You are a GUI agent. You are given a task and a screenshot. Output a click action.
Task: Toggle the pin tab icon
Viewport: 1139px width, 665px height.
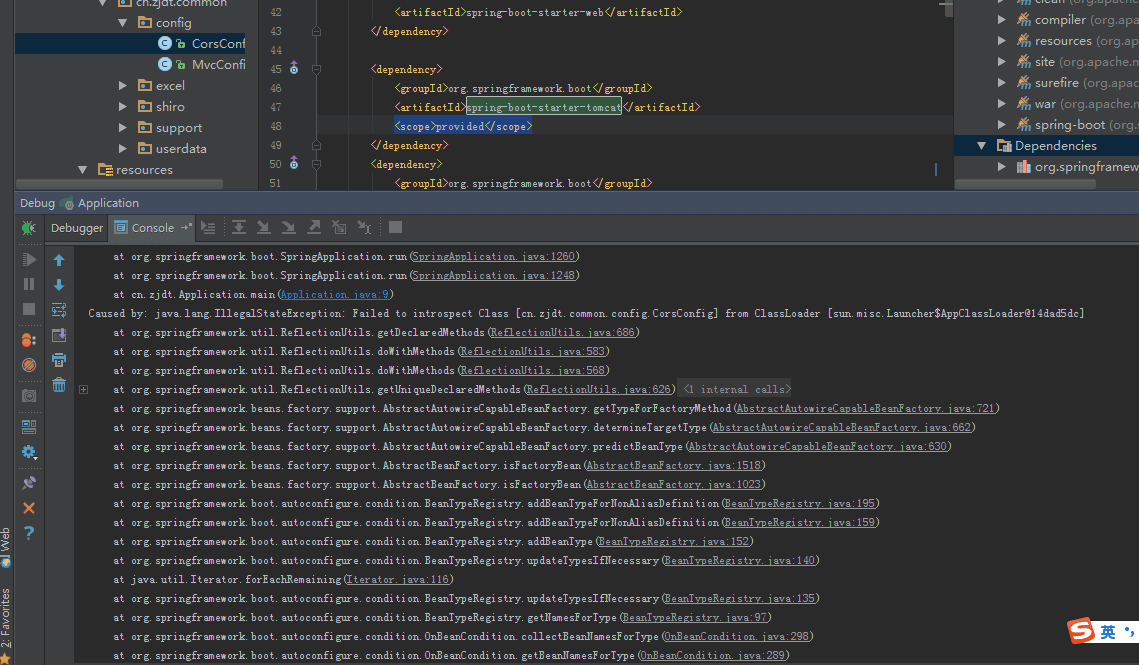point(29,483)
